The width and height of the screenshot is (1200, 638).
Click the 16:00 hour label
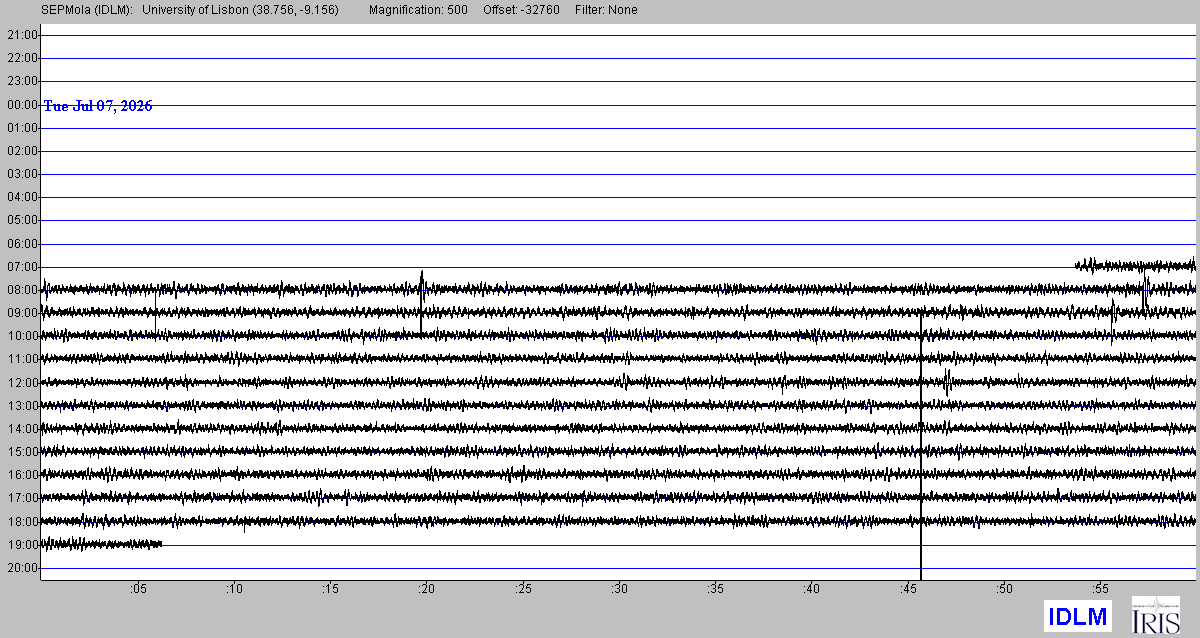tap(22, 475)
